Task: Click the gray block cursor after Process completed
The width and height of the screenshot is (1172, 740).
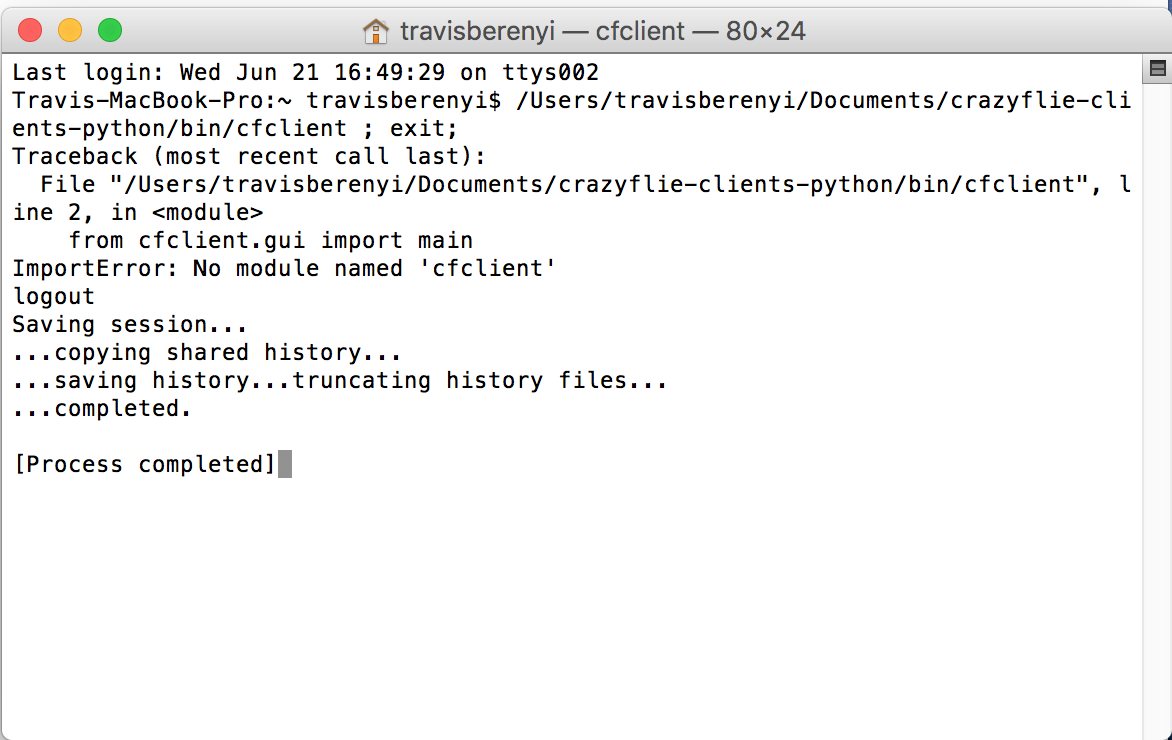Action: coord(285,464)
